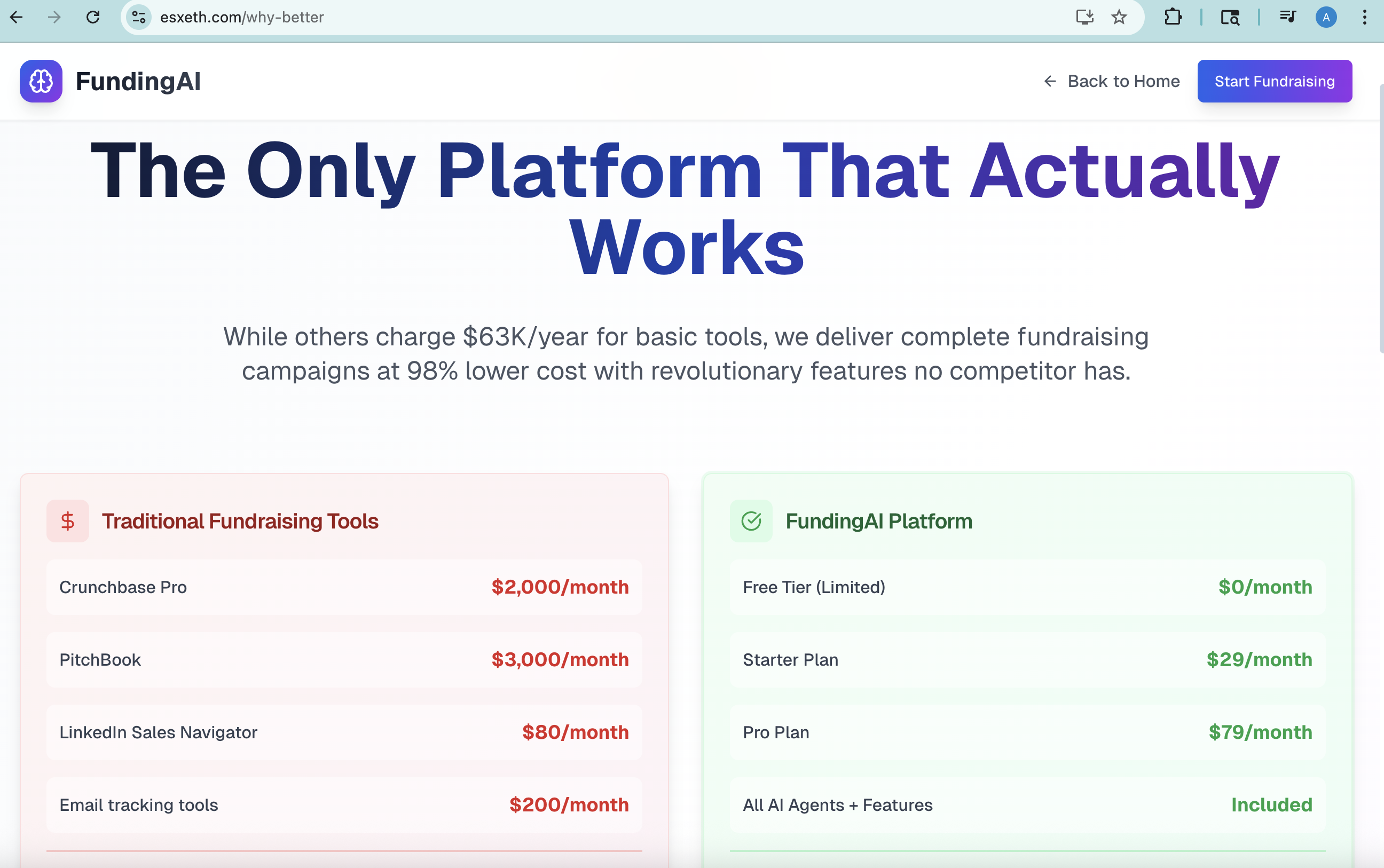Click Start Fundraising button

(x=1275, y=81)
